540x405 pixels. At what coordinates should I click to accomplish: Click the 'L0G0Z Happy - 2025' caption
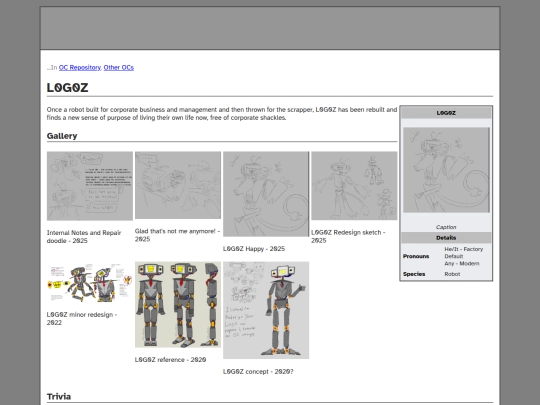pos(254,249)
